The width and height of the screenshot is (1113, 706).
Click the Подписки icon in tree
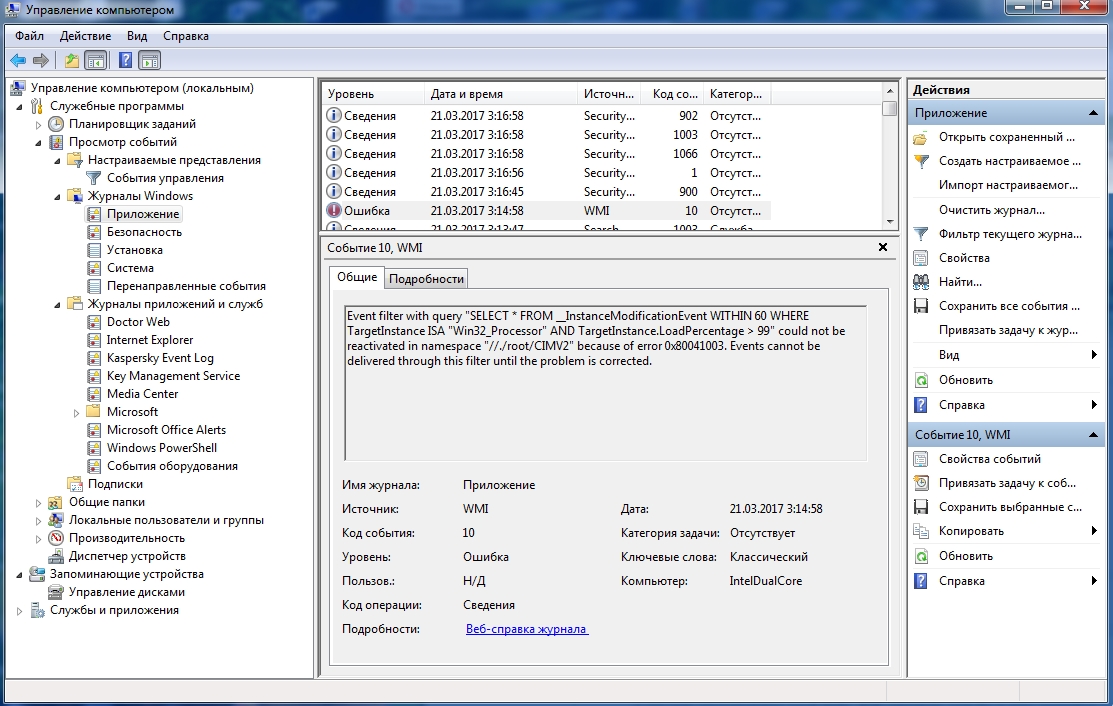click(x=75, y=484)
